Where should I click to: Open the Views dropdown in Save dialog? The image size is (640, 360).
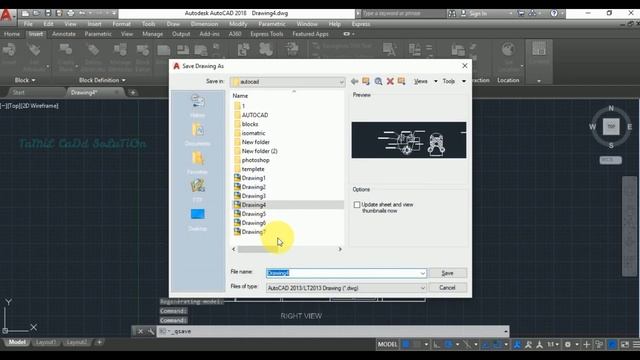(x=436, y=81)
